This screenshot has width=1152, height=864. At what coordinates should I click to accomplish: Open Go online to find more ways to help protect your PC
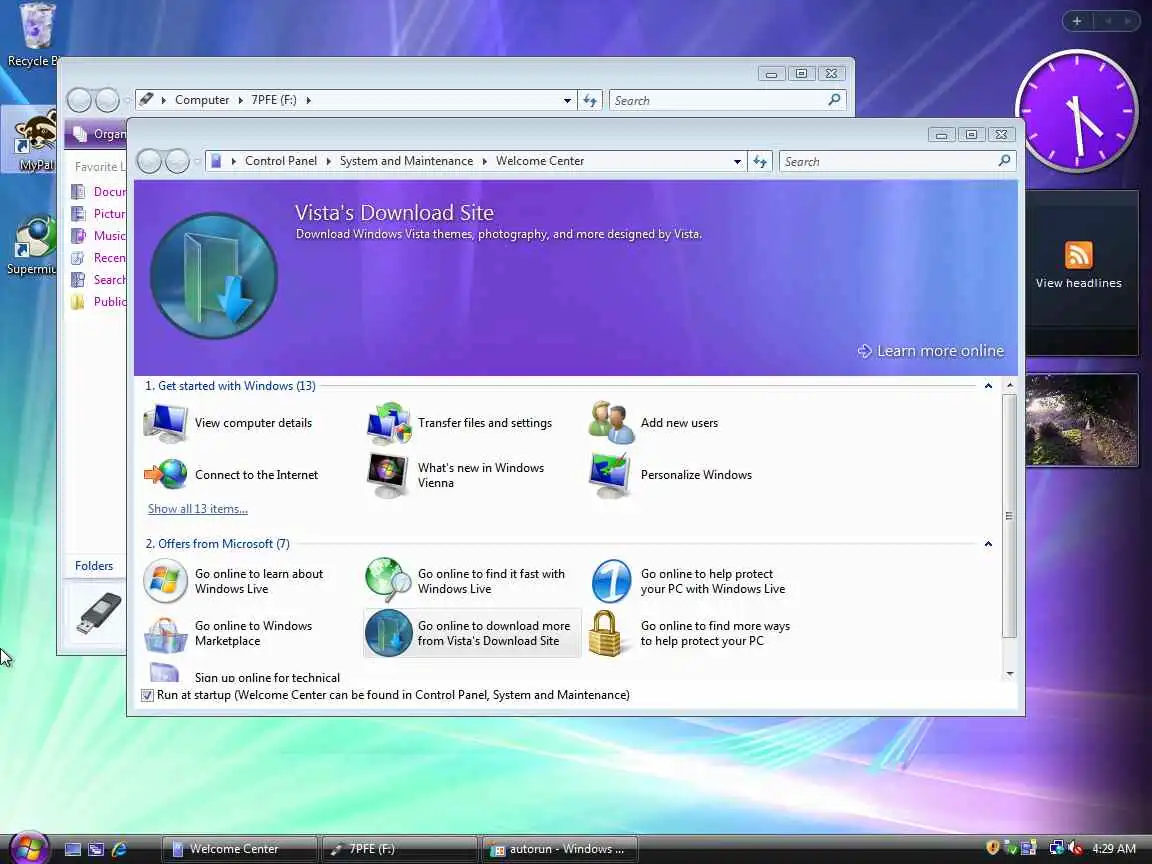coord(690,633)
